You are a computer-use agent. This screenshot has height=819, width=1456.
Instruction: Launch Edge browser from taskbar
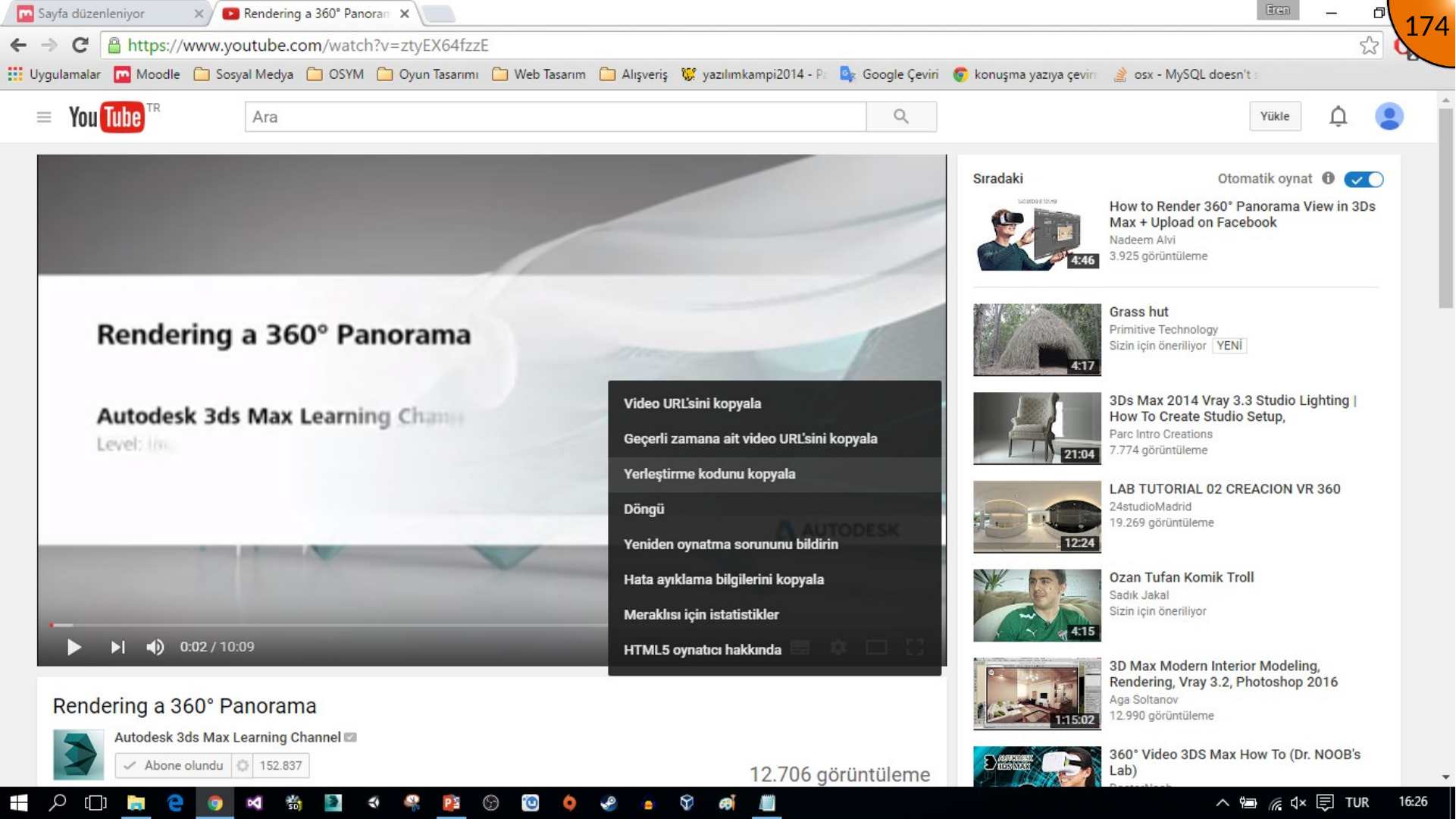tap(175, 802)
